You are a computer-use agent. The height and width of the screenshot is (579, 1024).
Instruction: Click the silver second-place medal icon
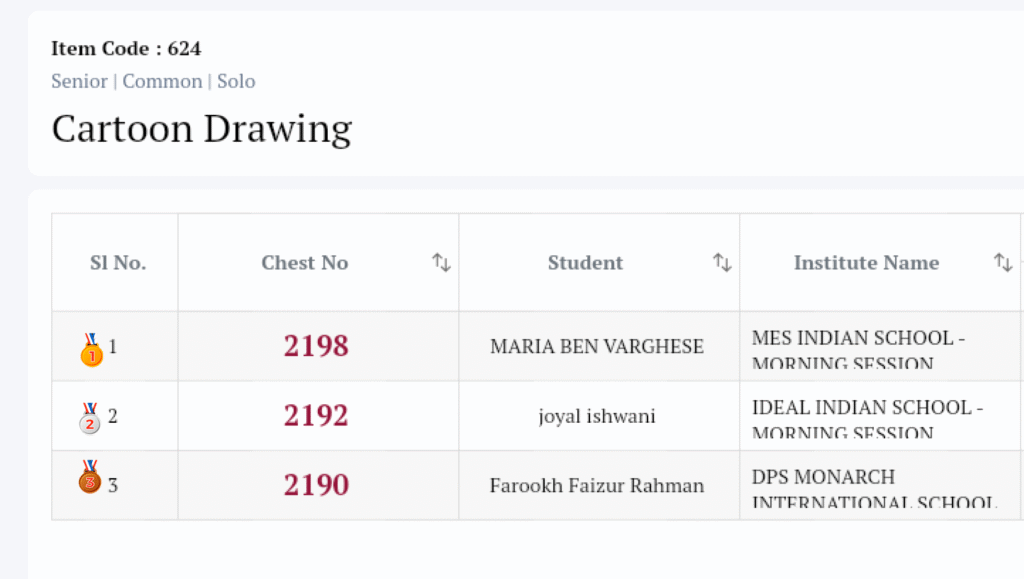[90, 418]
